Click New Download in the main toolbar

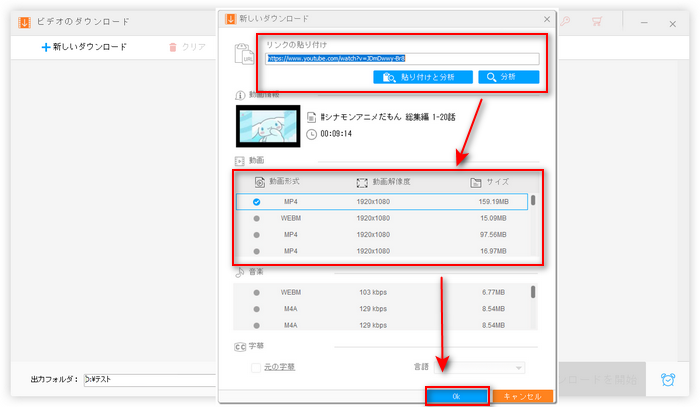click(x=84, y=47)
